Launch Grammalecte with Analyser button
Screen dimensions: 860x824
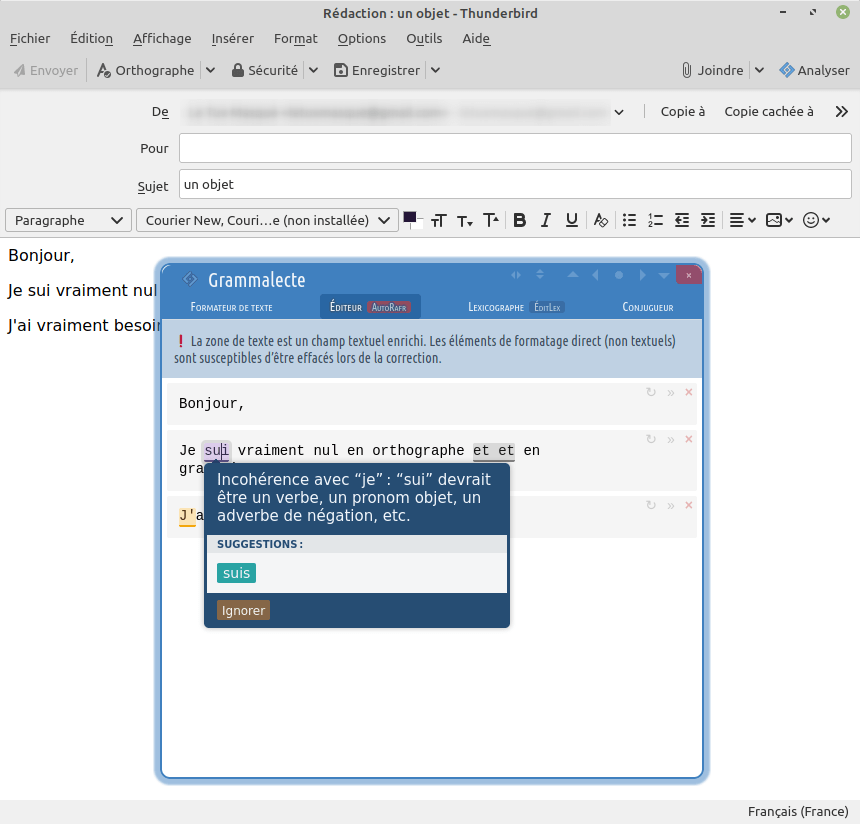pyautogui.click(x=814, y=70)
